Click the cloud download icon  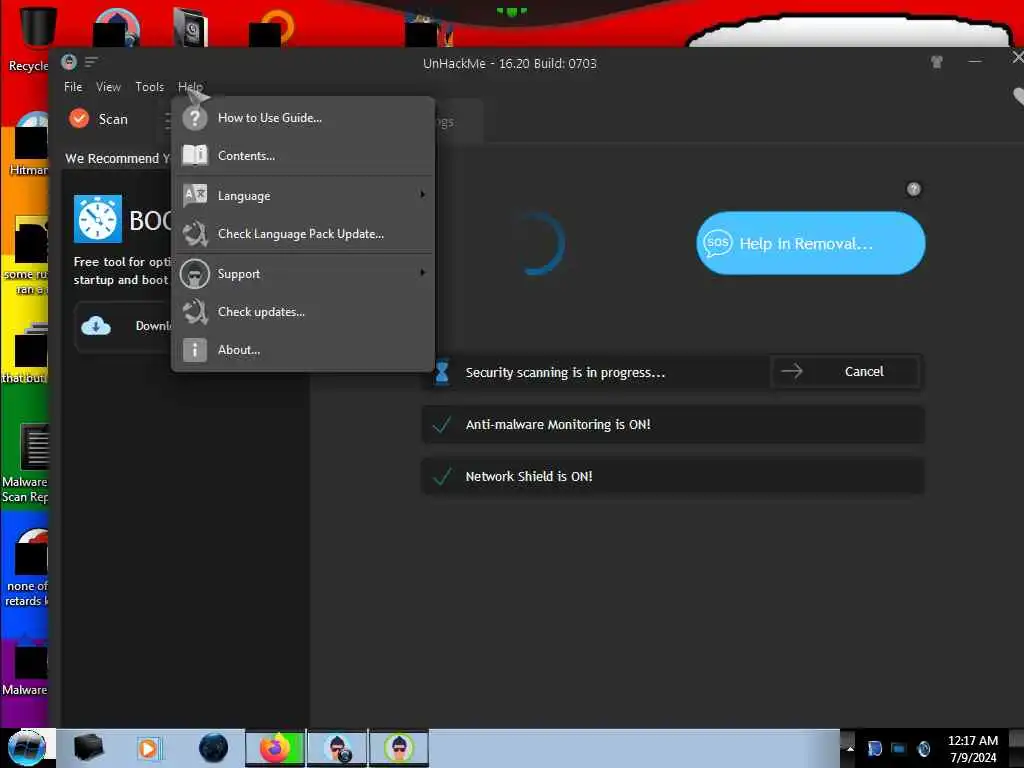[96, 325]
